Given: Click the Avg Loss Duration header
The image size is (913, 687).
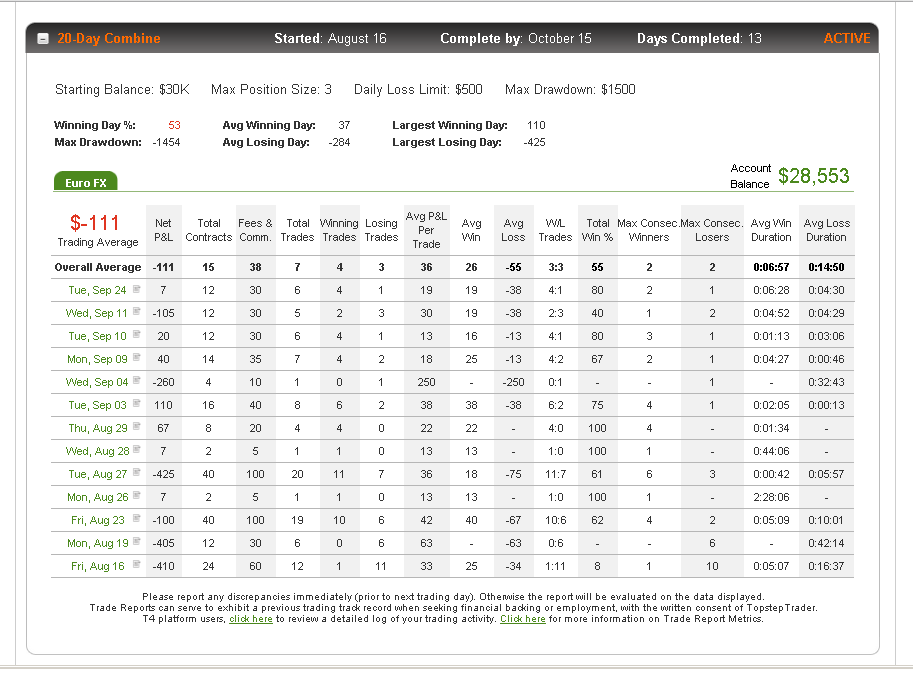Looking at the screenshot, I should point(826,230).
